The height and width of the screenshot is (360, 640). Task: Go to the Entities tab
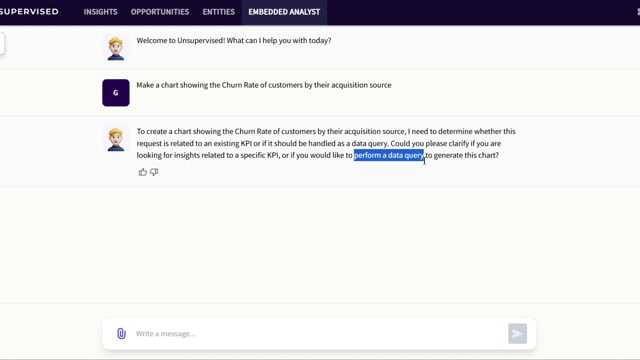point(219,12)
